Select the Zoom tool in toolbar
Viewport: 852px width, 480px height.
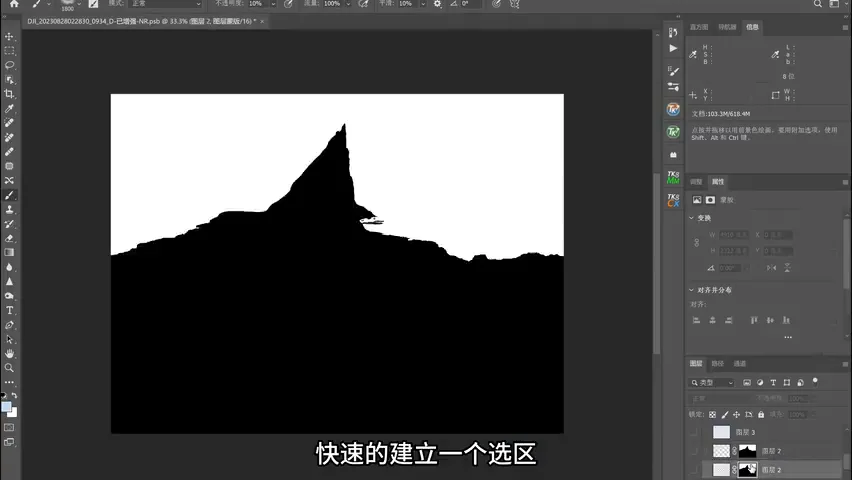click(9, 368)
